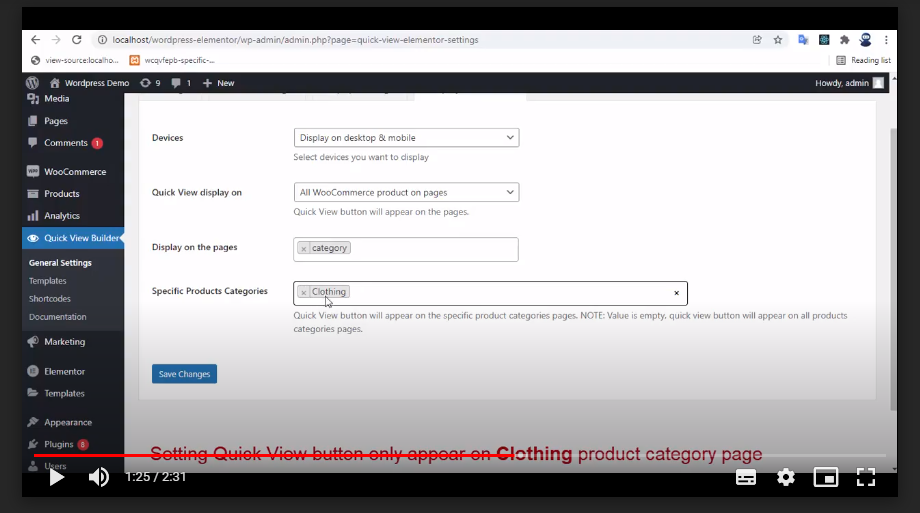Viewport: 920px width, 513px height.
Task: Open Shortcodes submenu
Action: click(50, 299)
